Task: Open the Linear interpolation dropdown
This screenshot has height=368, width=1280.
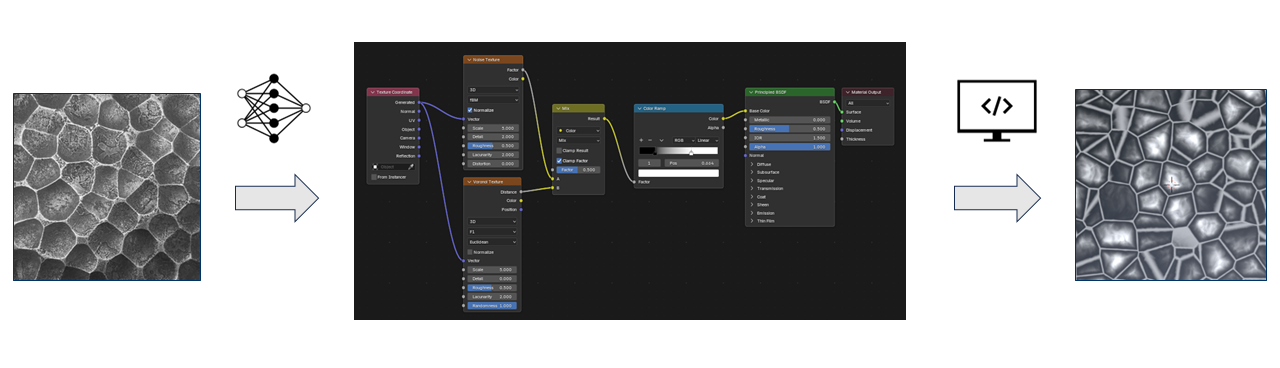Action: pyautogui.click(x=707, y=140)
